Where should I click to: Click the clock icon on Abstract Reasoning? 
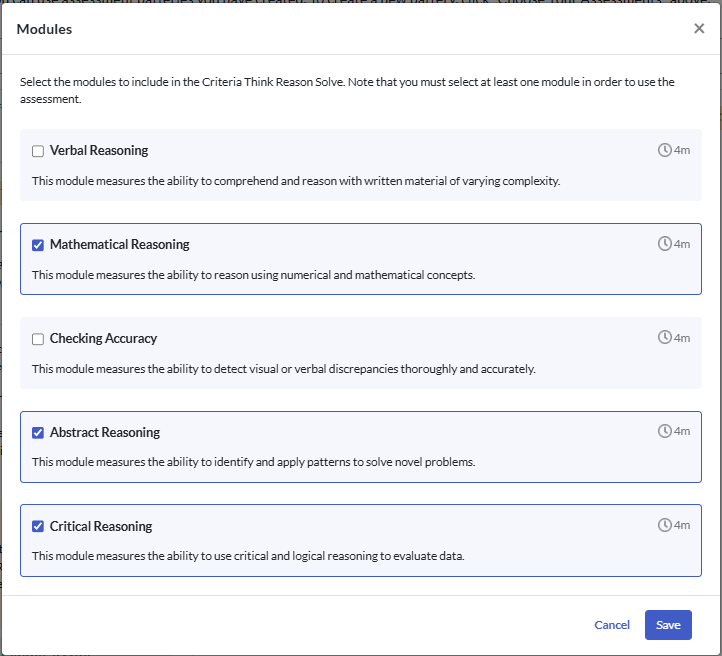pos(665,432)
